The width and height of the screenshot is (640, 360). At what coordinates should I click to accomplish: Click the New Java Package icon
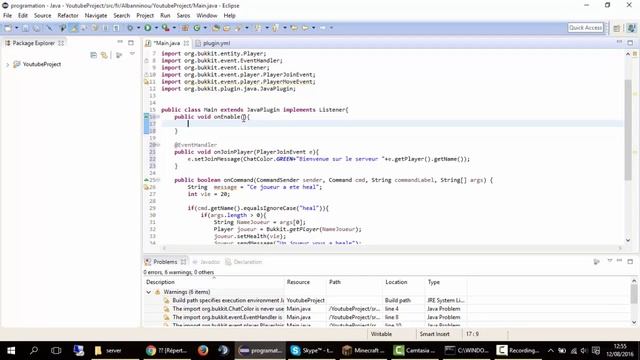coord(185,28)
